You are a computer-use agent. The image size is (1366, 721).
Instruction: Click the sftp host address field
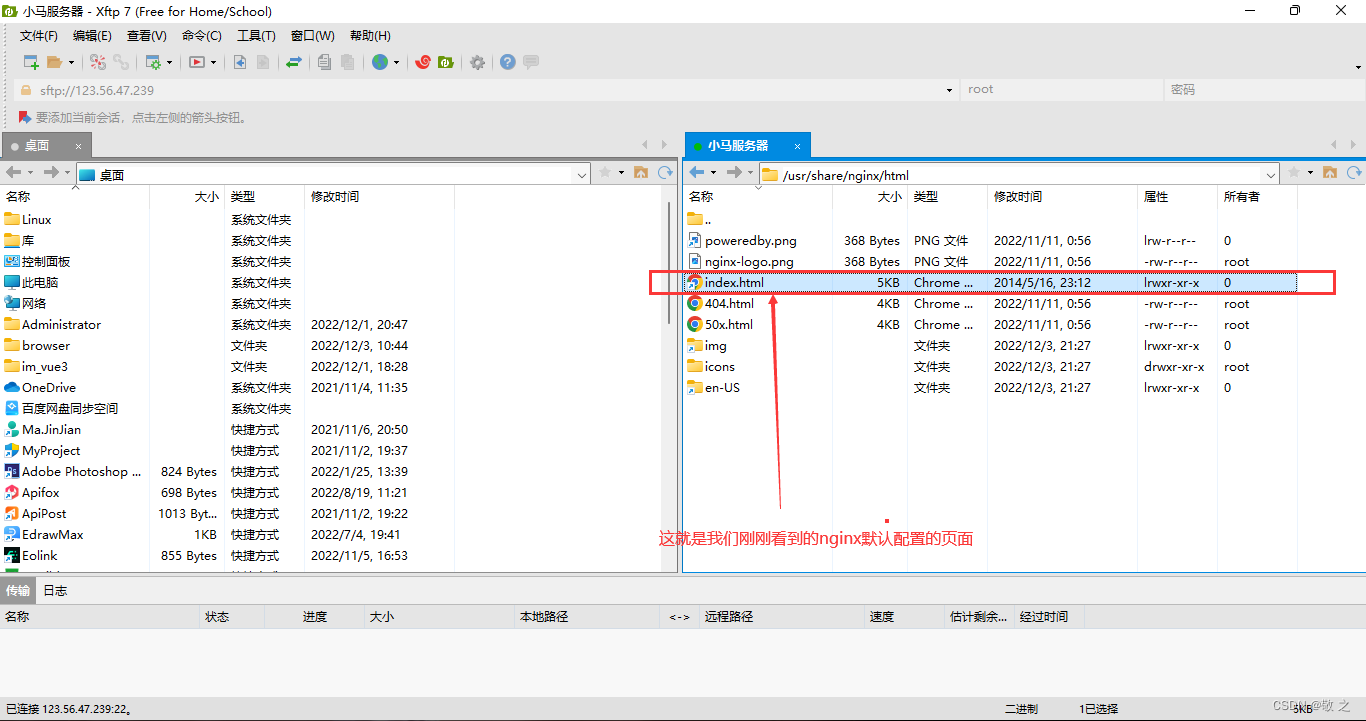point(486,90)
